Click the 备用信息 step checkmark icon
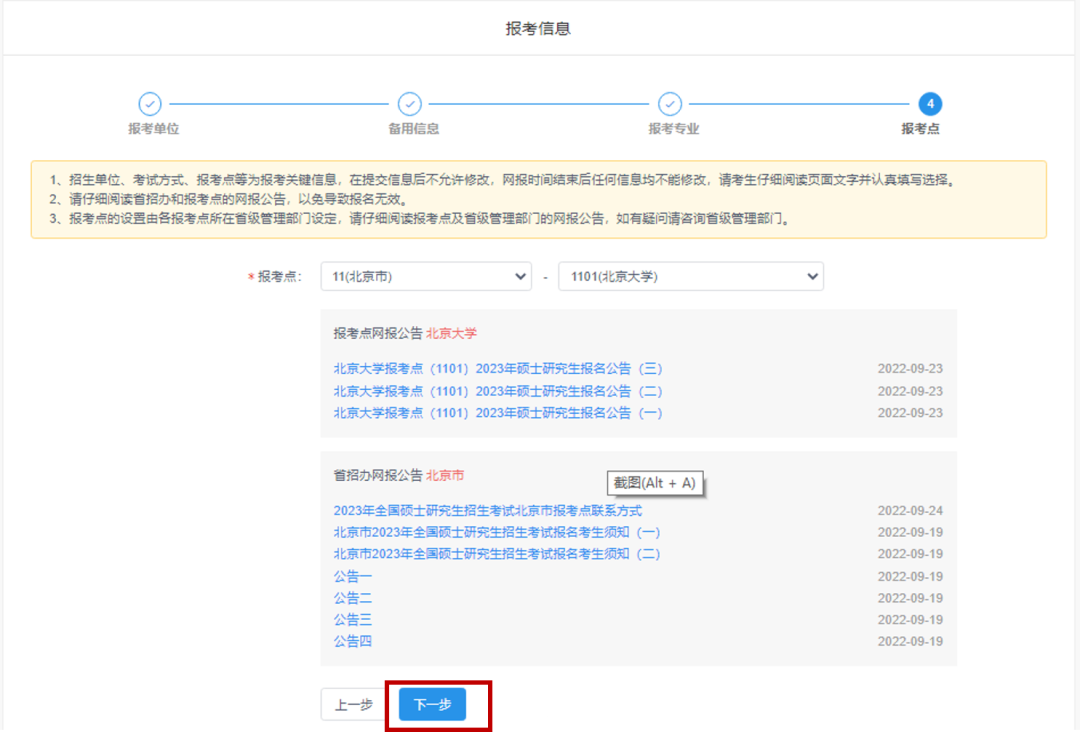The image size is (1080, 732). point(410,104)
